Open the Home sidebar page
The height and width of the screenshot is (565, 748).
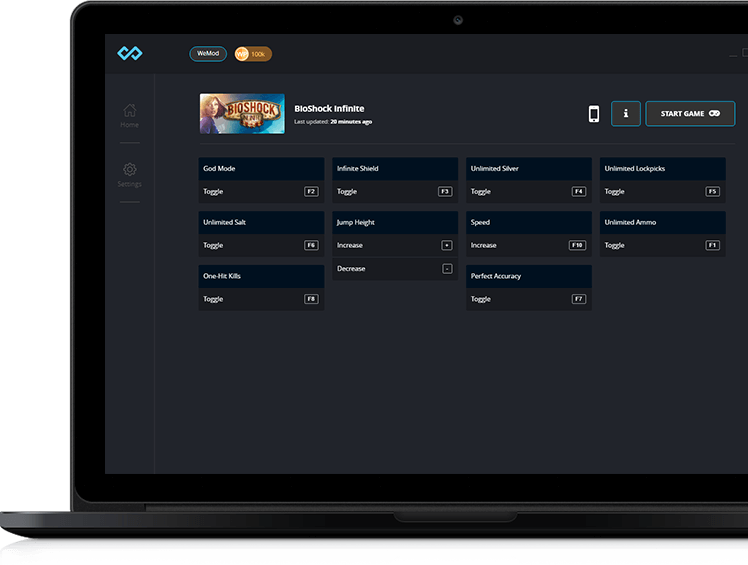[x=130, y=115]
